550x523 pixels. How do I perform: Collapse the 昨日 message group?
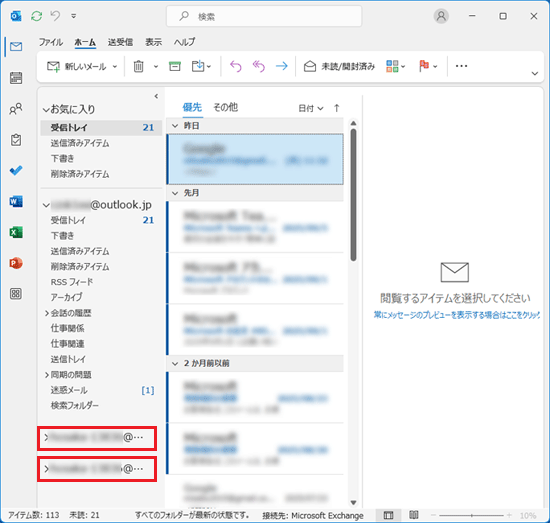[175, 126]
